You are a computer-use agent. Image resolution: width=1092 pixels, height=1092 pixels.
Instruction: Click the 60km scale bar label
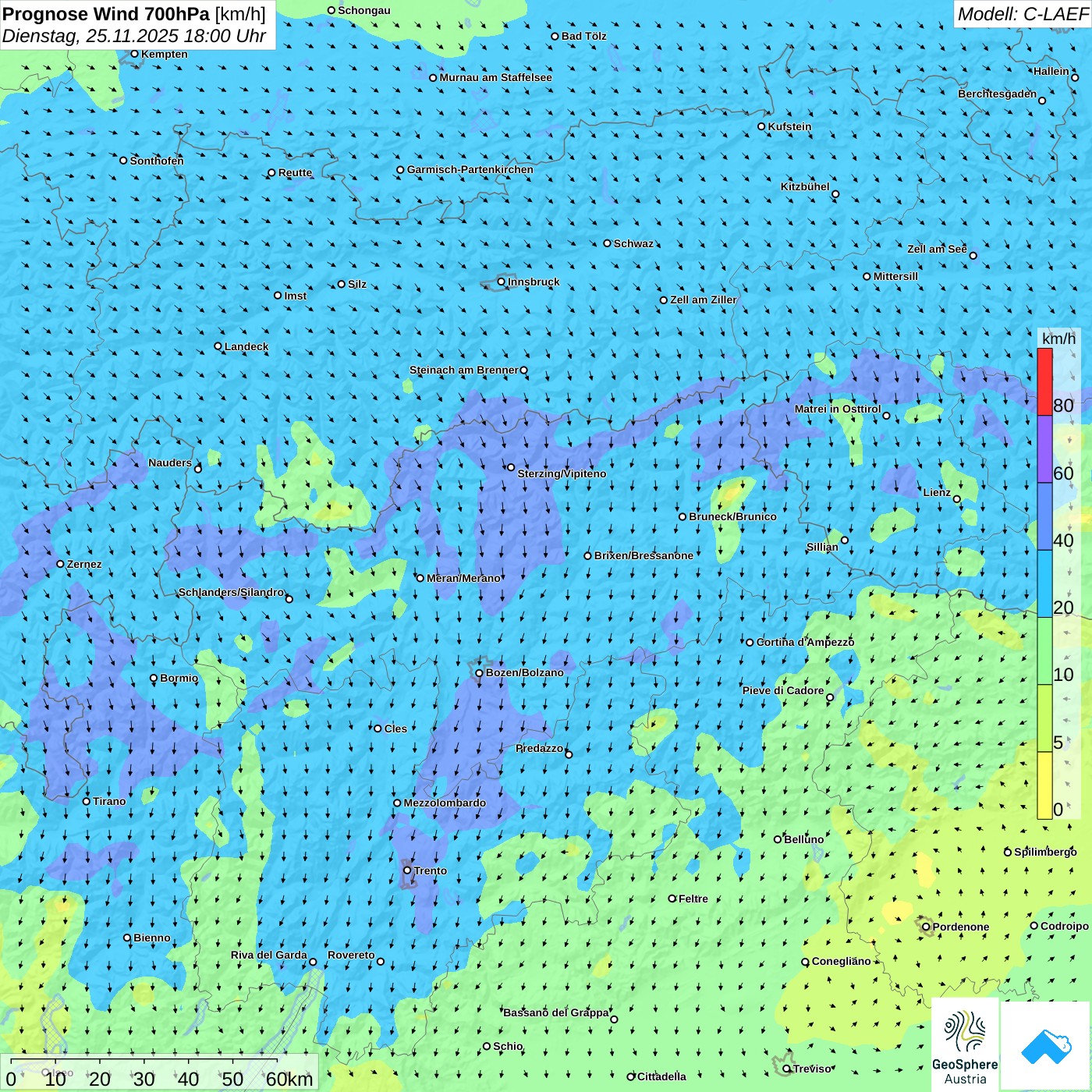[289, 1079]
